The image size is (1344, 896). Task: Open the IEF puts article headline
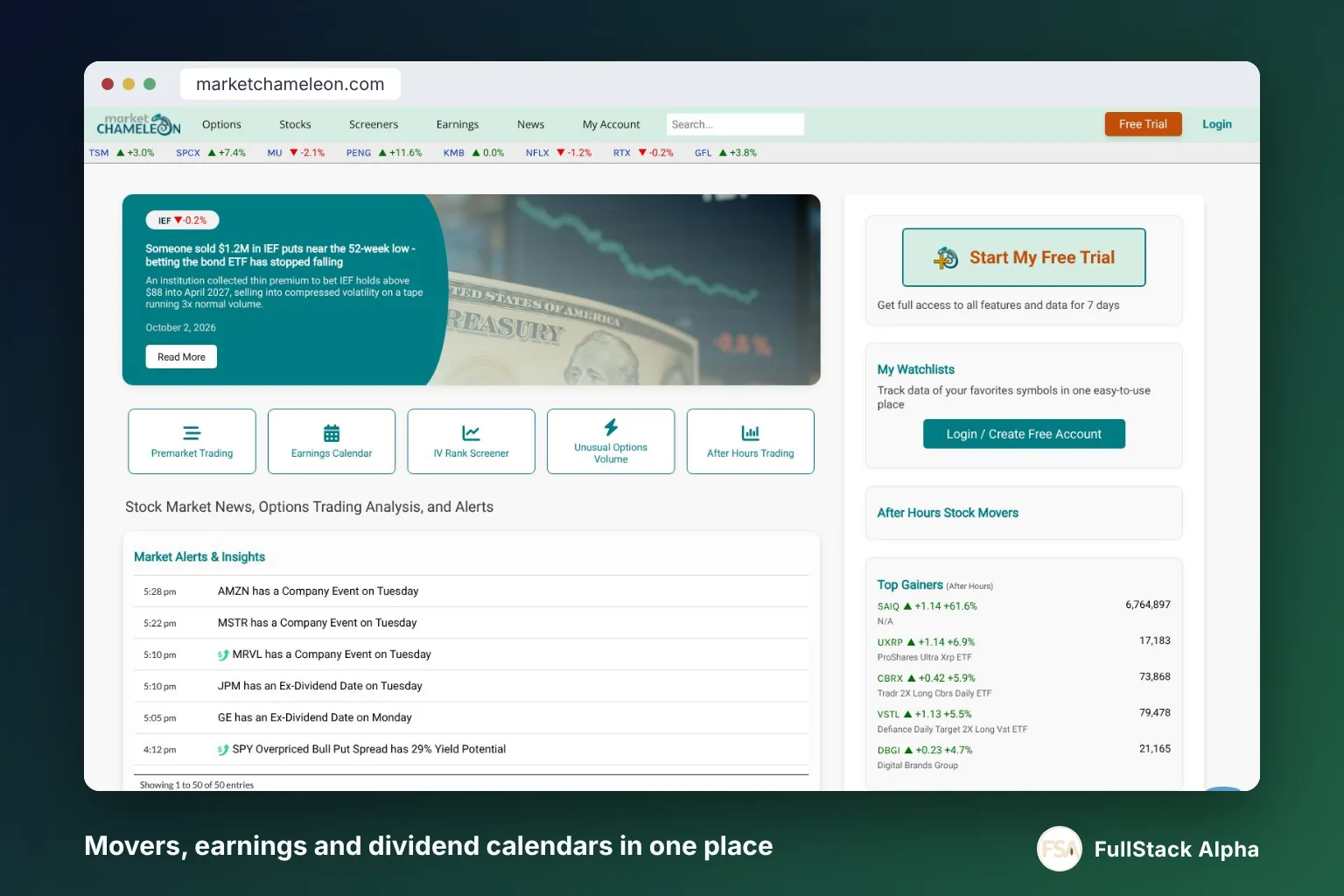(x=280, y=255)
